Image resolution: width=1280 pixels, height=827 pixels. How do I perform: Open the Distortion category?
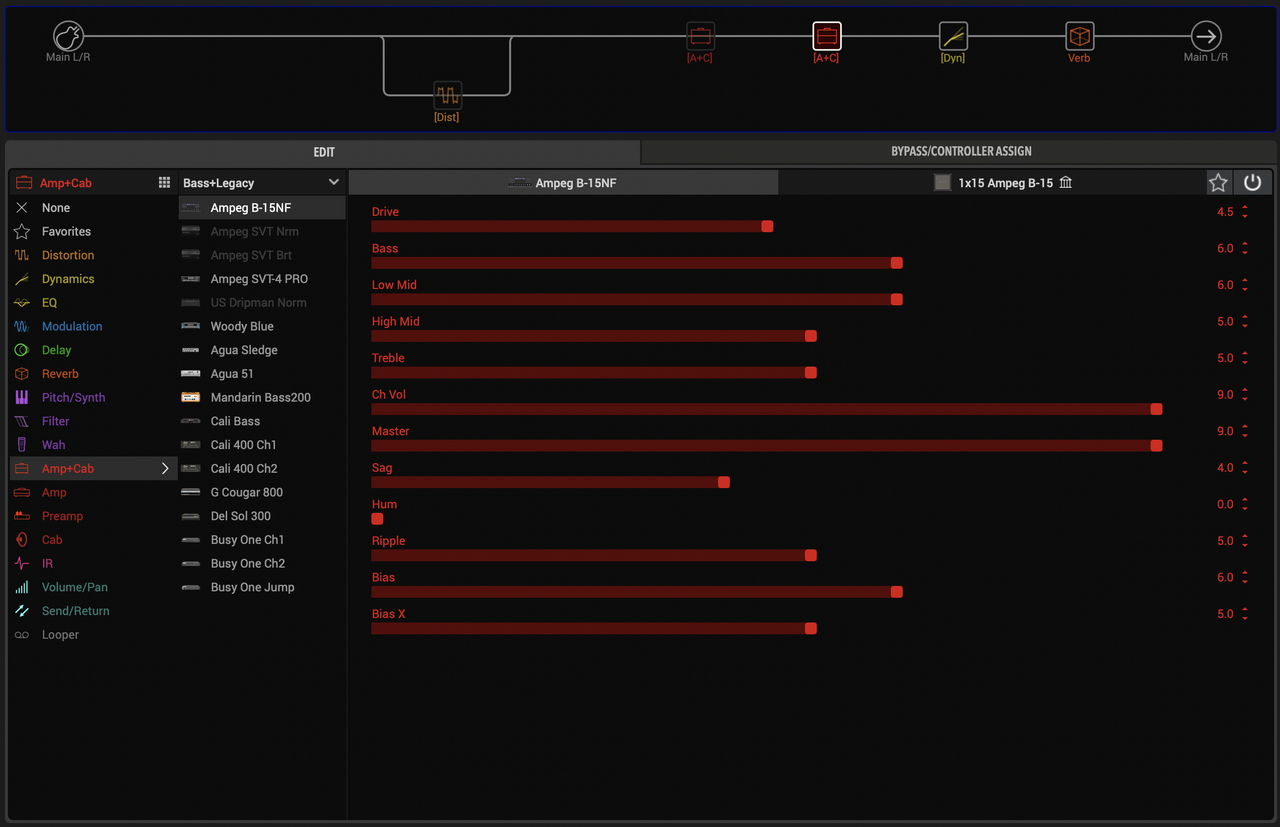[x=94, y=255]
